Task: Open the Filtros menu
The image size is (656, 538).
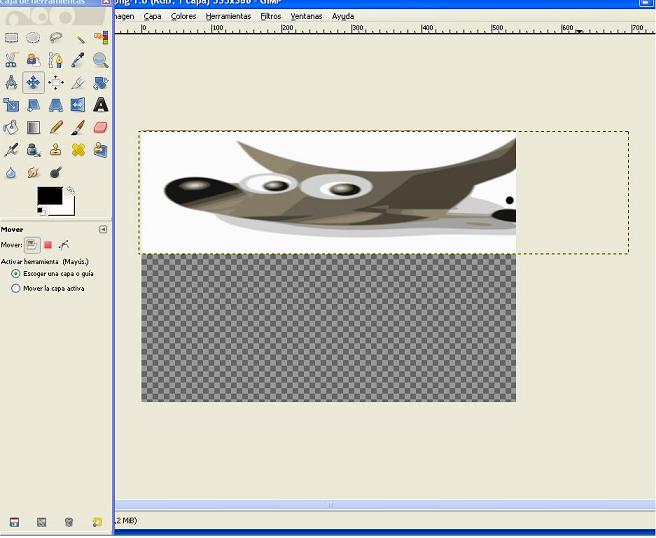Action: (271, 16)
